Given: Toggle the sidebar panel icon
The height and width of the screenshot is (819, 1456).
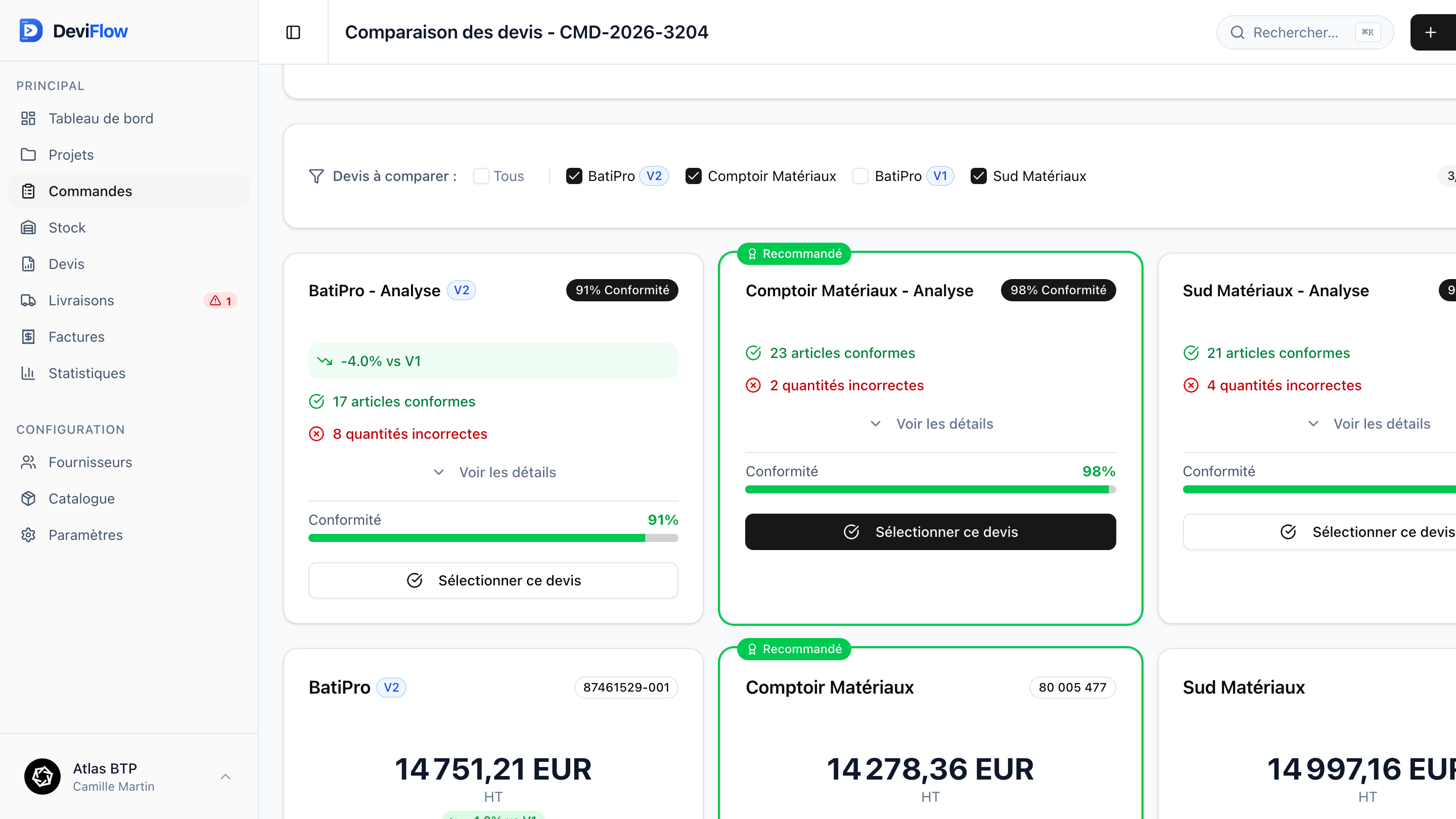Looking at the screenshot, I should pos(293,32).
